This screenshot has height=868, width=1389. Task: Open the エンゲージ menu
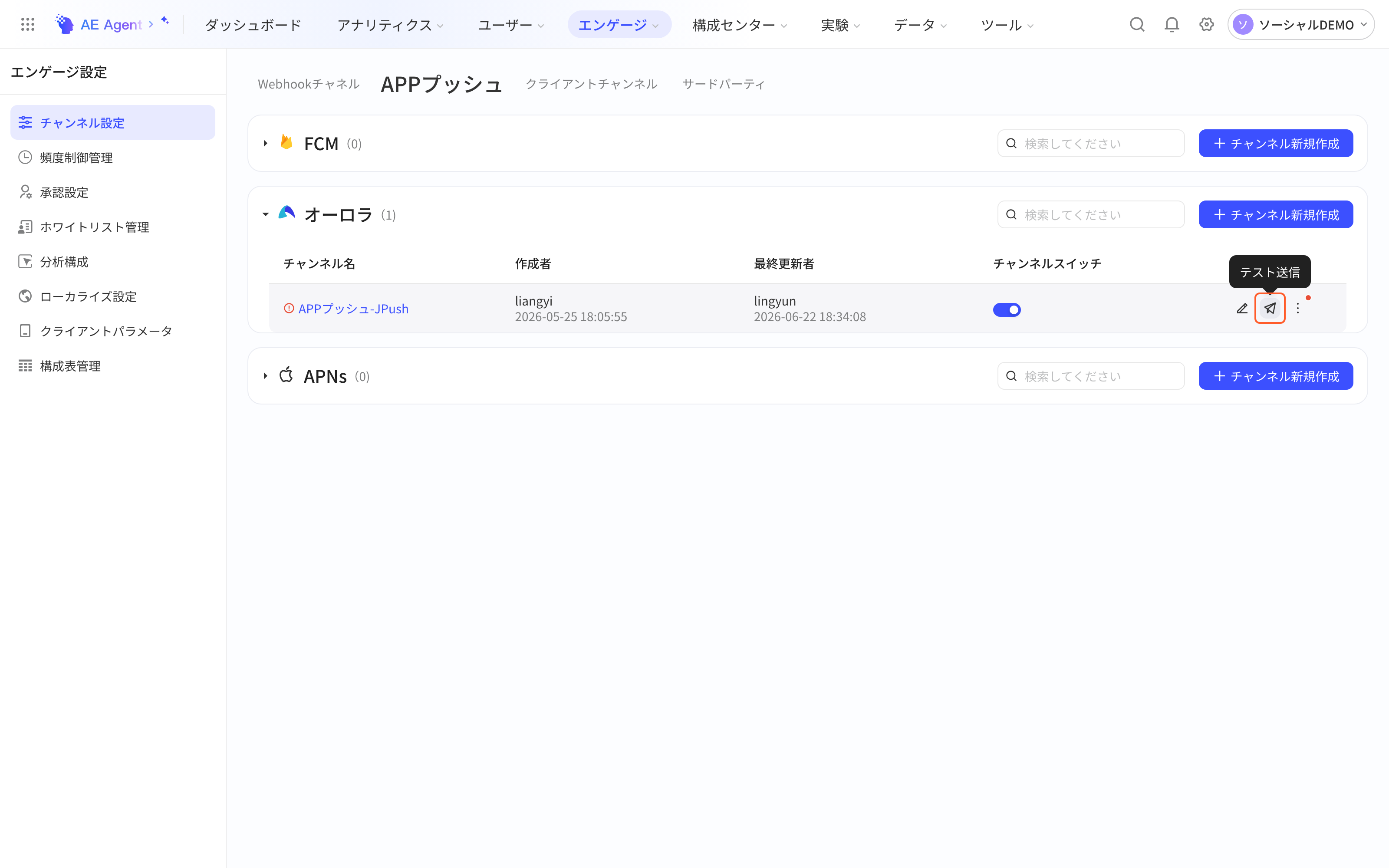619,25
